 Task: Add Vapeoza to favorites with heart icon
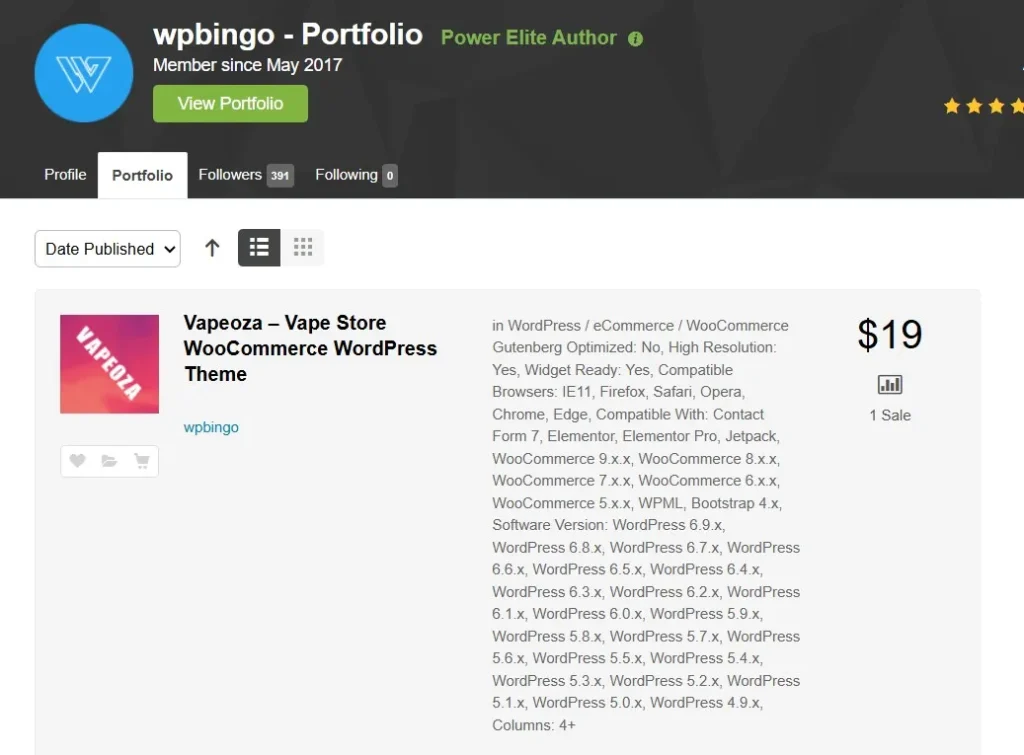tap(77, 461)
